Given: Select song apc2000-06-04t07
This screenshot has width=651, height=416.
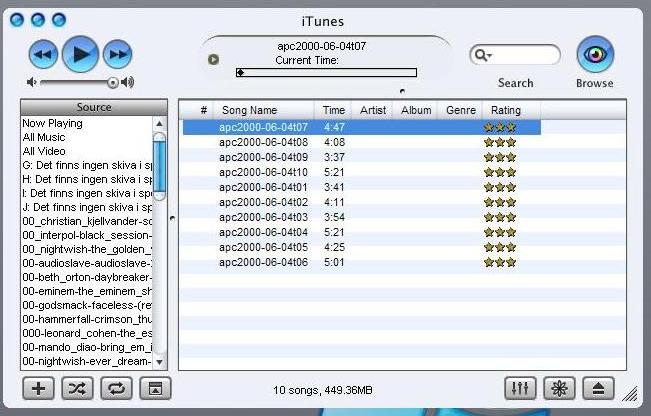Looking at the screenshot, I should (x=362, y=127).
